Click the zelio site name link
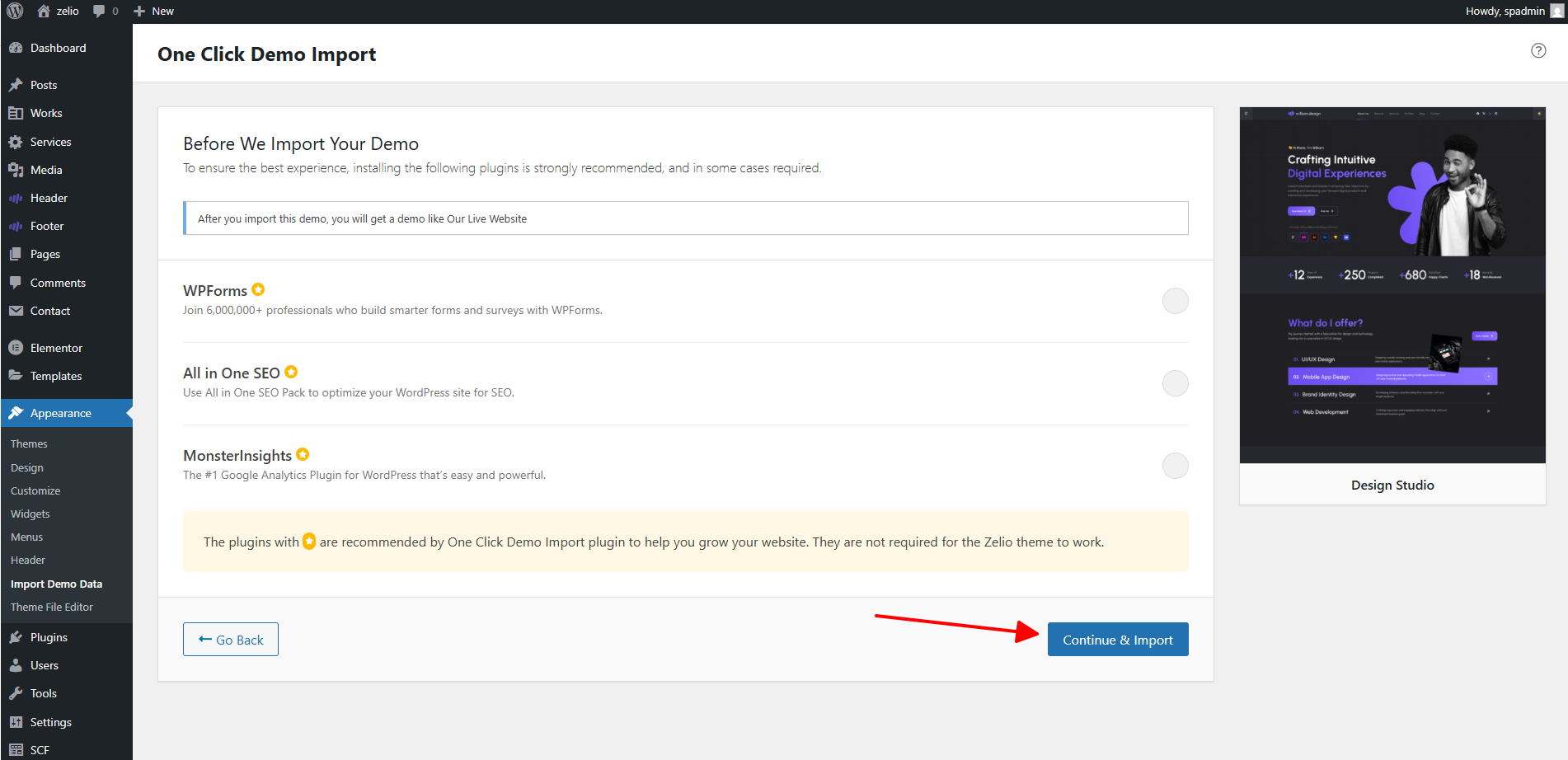This screenshot has height=760, width=1568. tap(68, 11)
